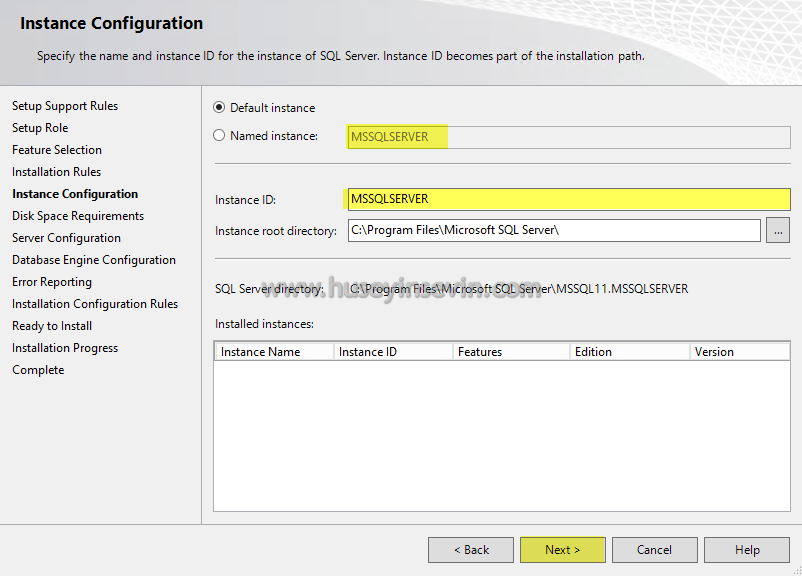The height and width of the screenshot is (576, 802).
Task: Select the Default instance radio button
Action: tap(219, 107)
